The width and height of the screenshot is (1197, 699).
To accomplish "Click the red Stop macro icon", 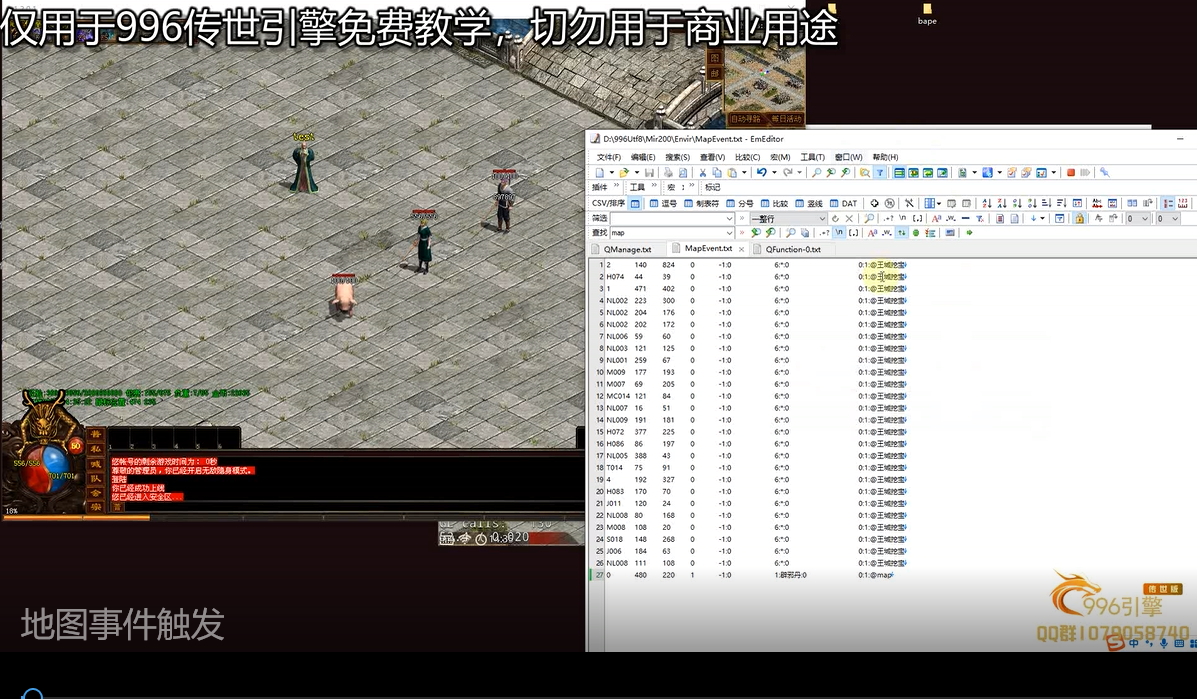I will click(x=1071, y=172).
